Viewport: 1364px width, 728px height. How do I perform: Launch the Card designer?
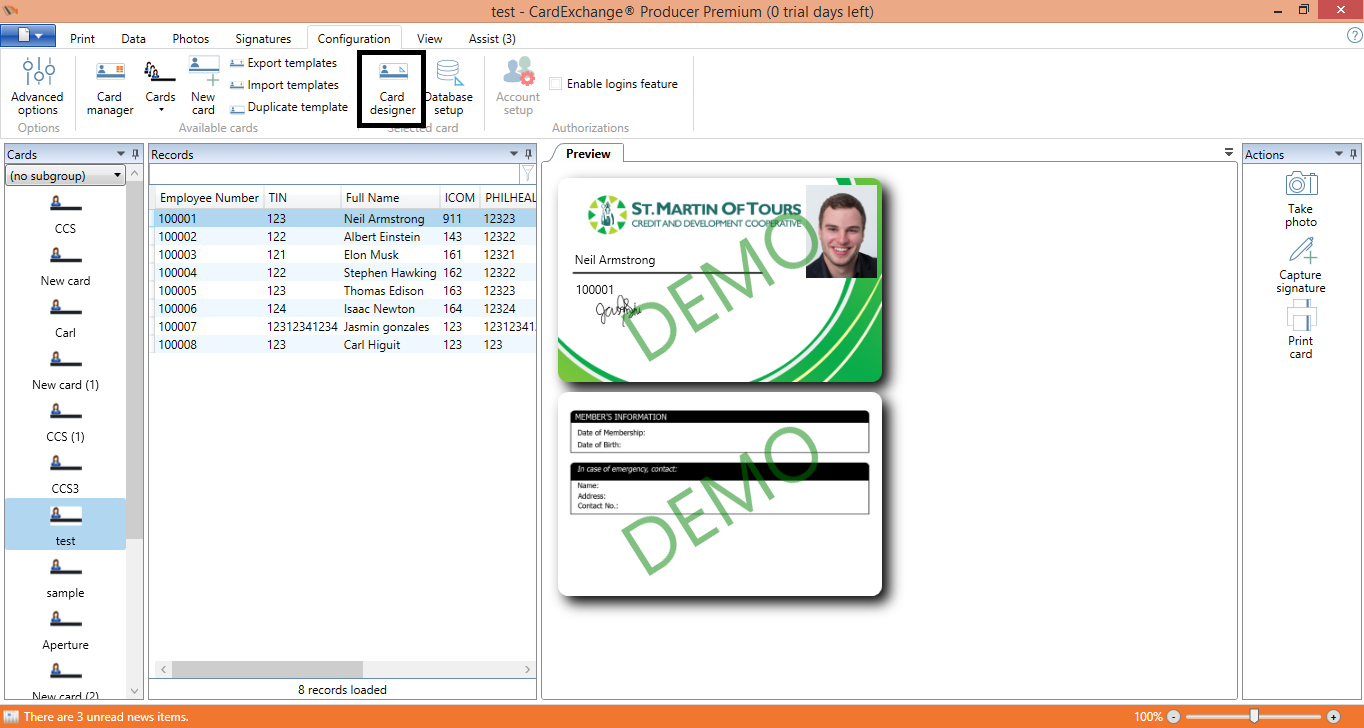coord(392,88)
